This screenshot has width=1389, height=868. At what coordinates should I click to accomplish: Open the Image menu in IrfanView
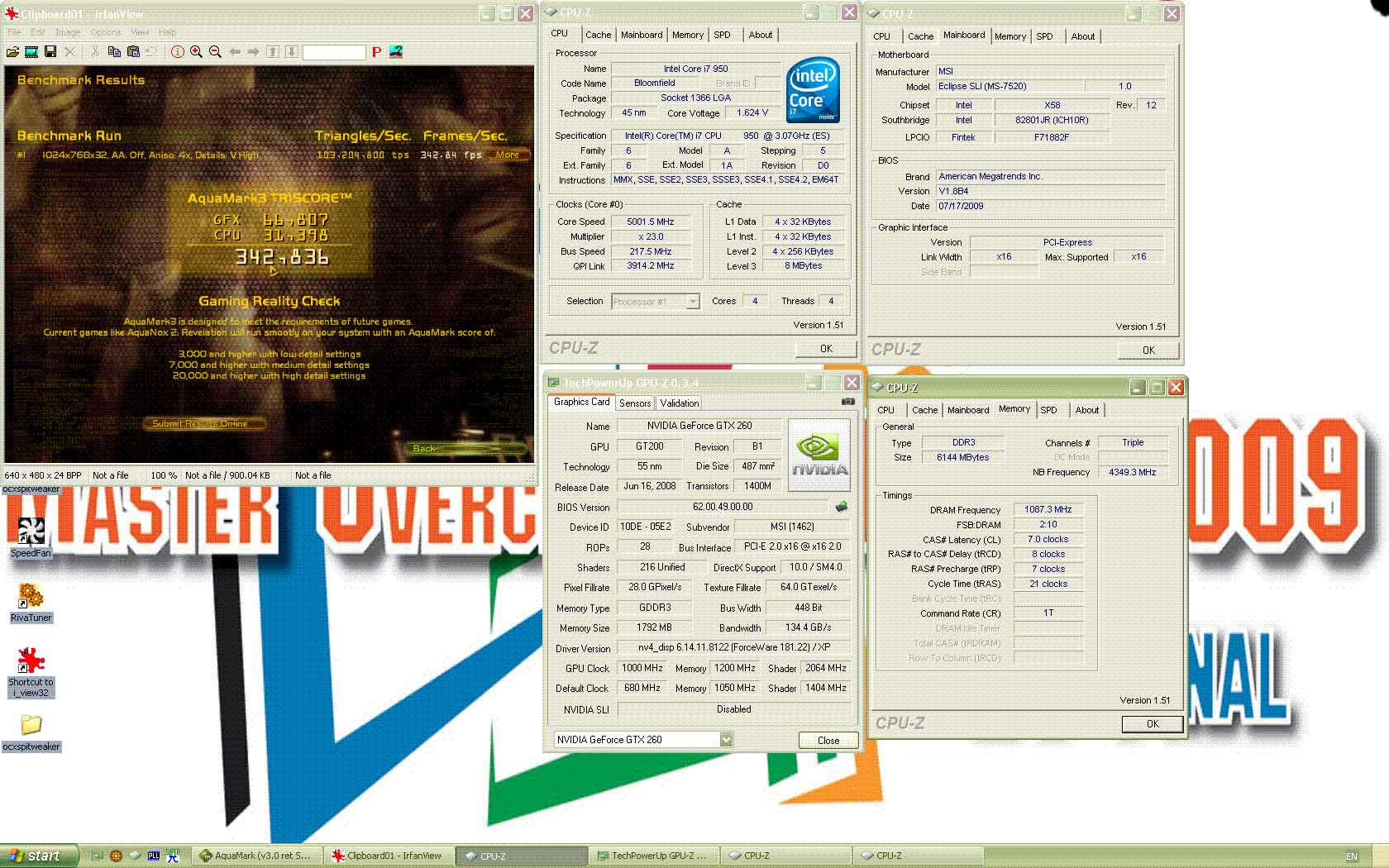coord(68,32)
